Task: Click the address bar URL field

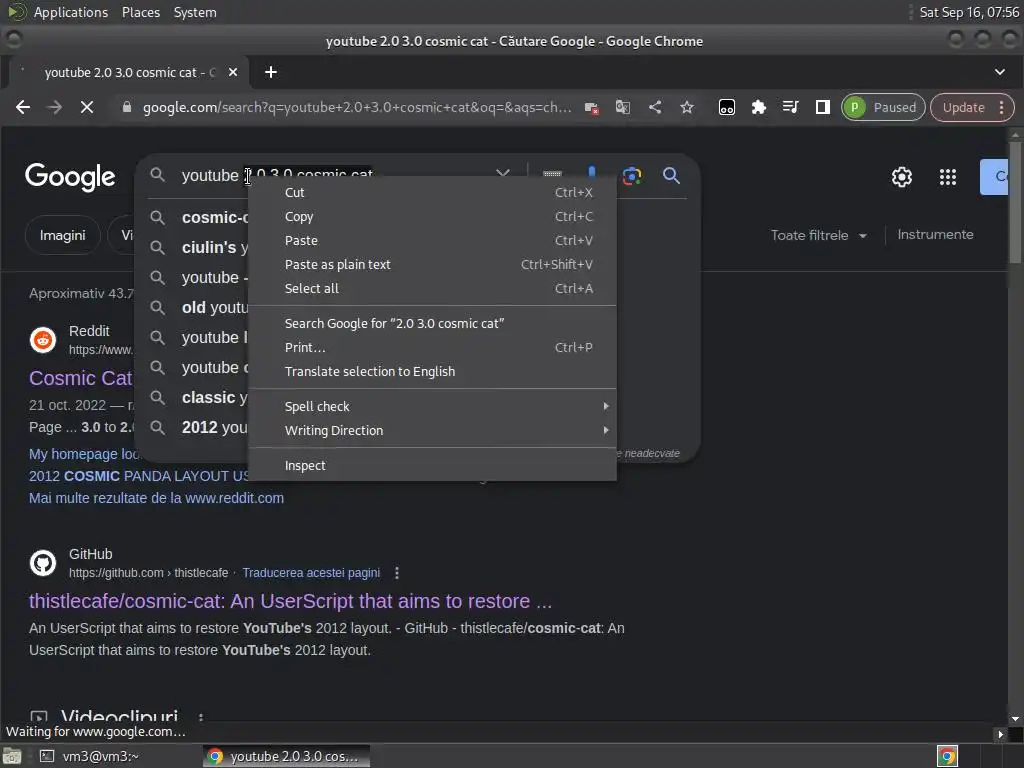Action: coord(357,107)
